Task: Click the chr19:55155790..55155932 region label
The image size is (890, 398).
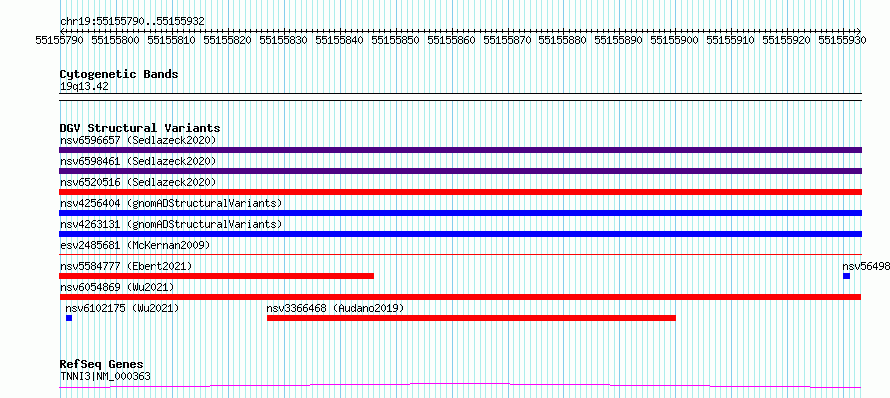Action: point(132,21)
